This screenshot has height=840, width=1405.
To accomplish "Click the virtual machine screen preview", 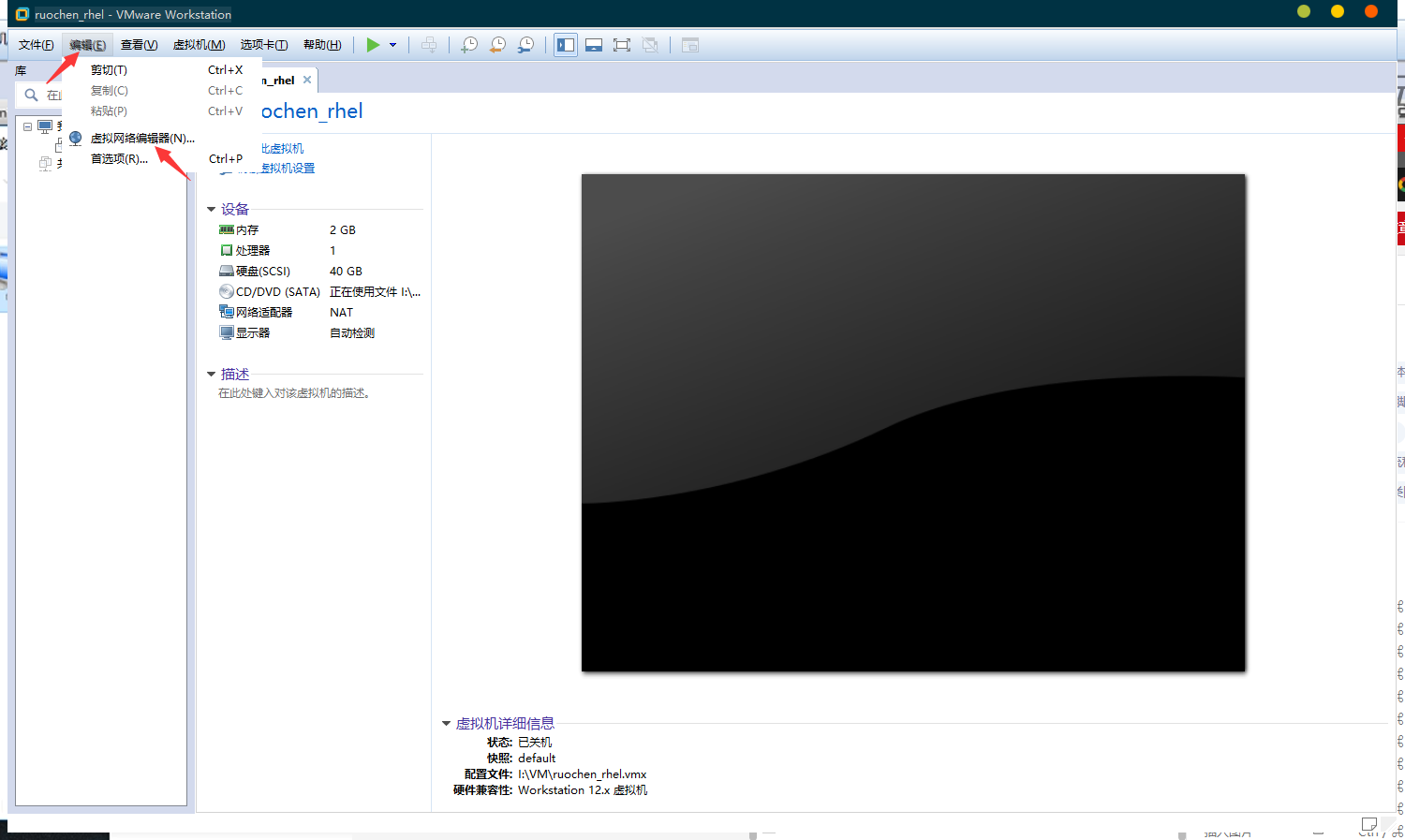I will coord(913,422).
